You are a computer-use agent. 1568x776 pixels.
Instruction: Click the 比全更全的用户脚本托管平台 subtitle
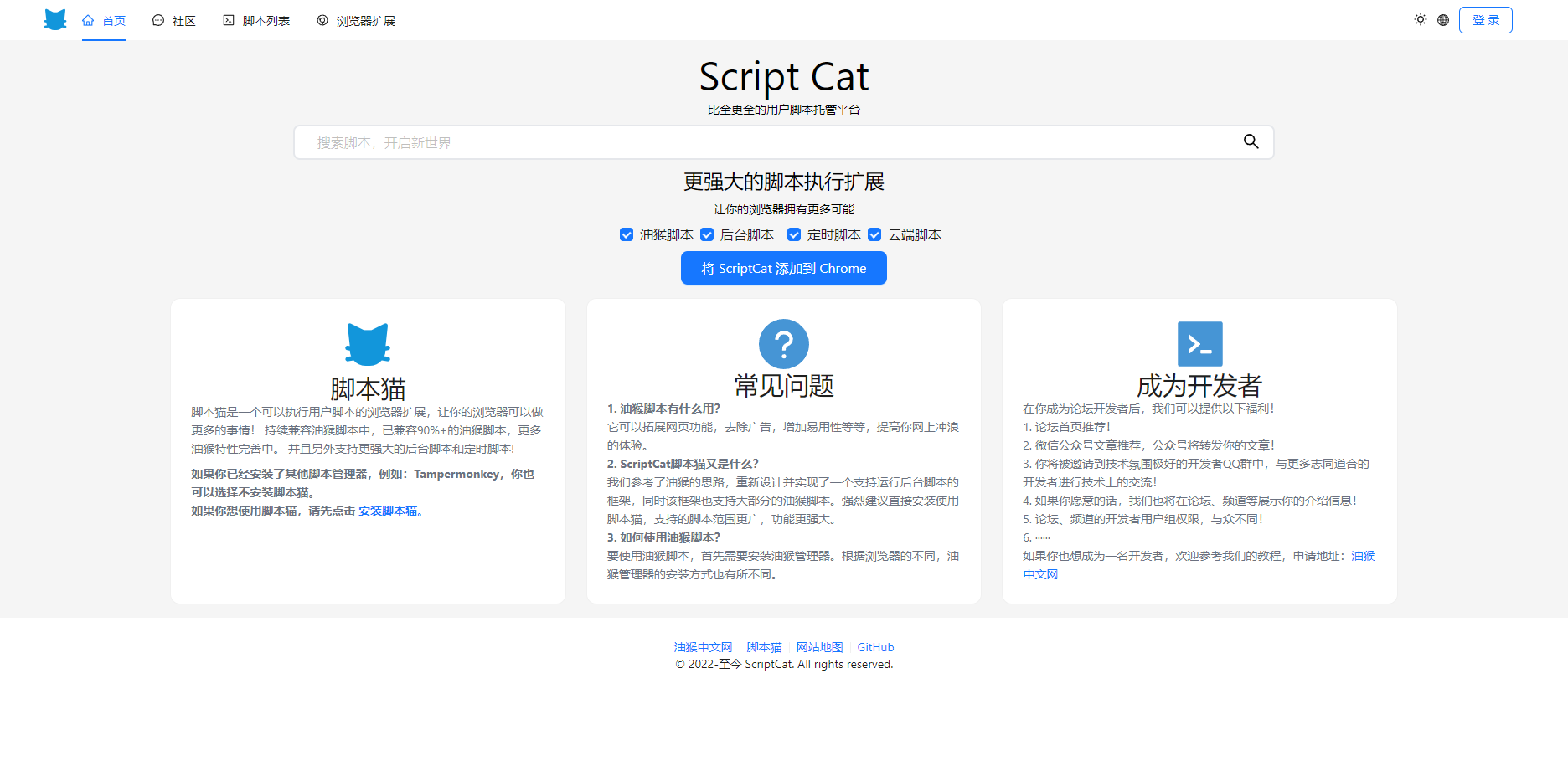coord(784,110)
